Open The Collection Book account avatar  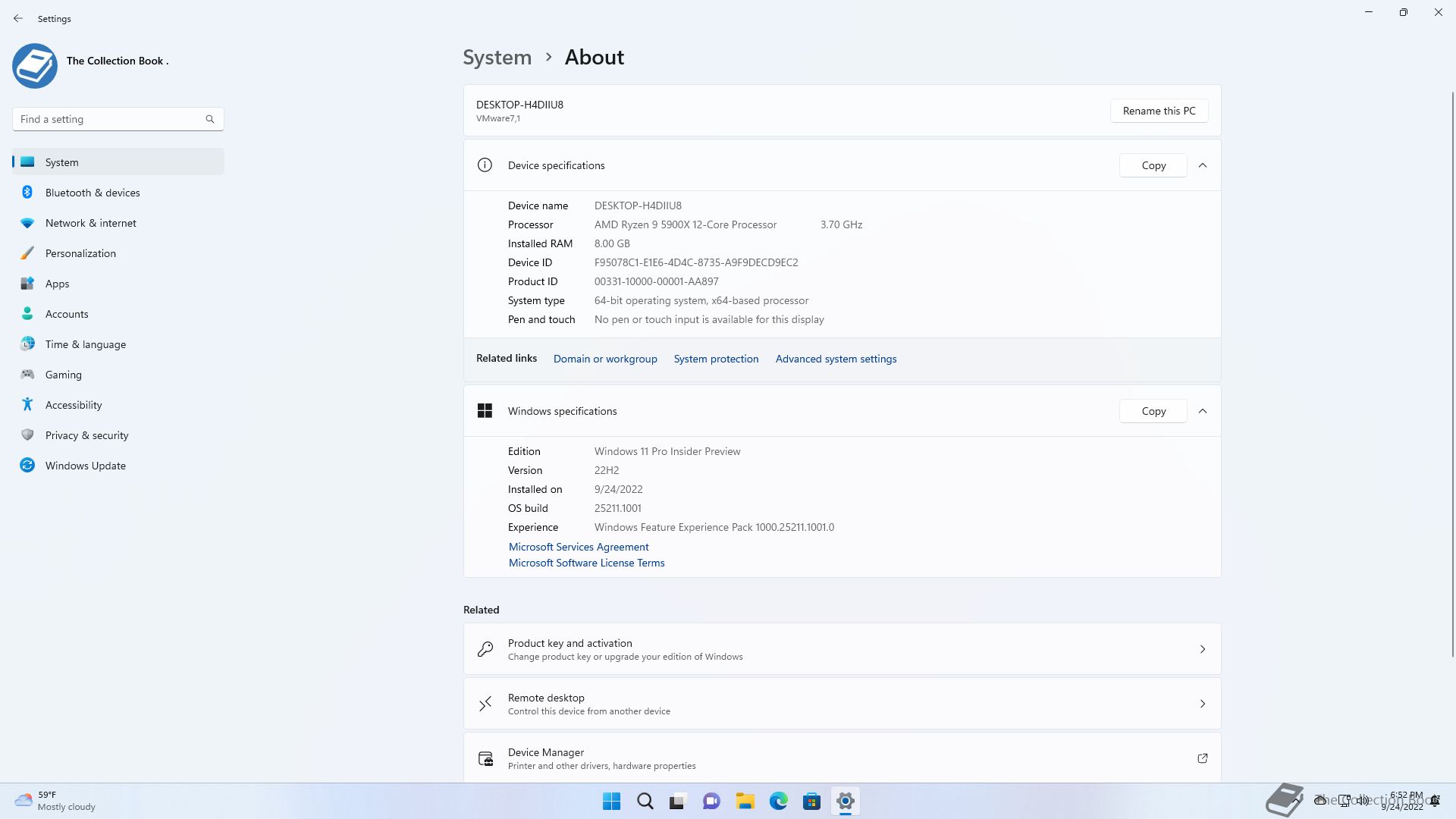pyautogui.click(x=35, y=66)
